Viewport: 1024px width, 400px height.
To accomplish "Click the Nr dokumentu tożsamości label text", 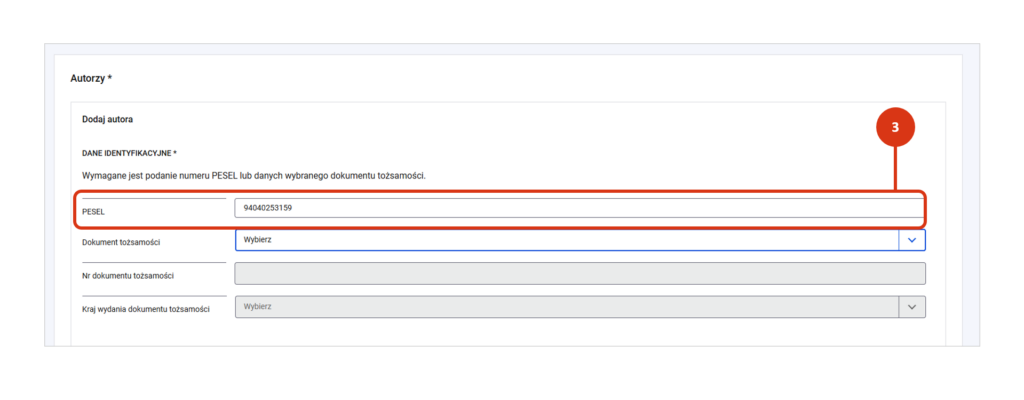I will coord(128,276).
